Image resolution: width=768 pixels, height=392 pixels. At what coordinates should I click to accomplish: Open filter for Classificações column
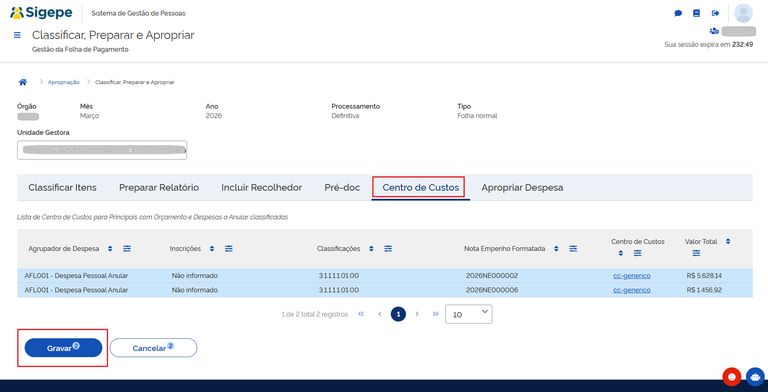tap(388, 248)
